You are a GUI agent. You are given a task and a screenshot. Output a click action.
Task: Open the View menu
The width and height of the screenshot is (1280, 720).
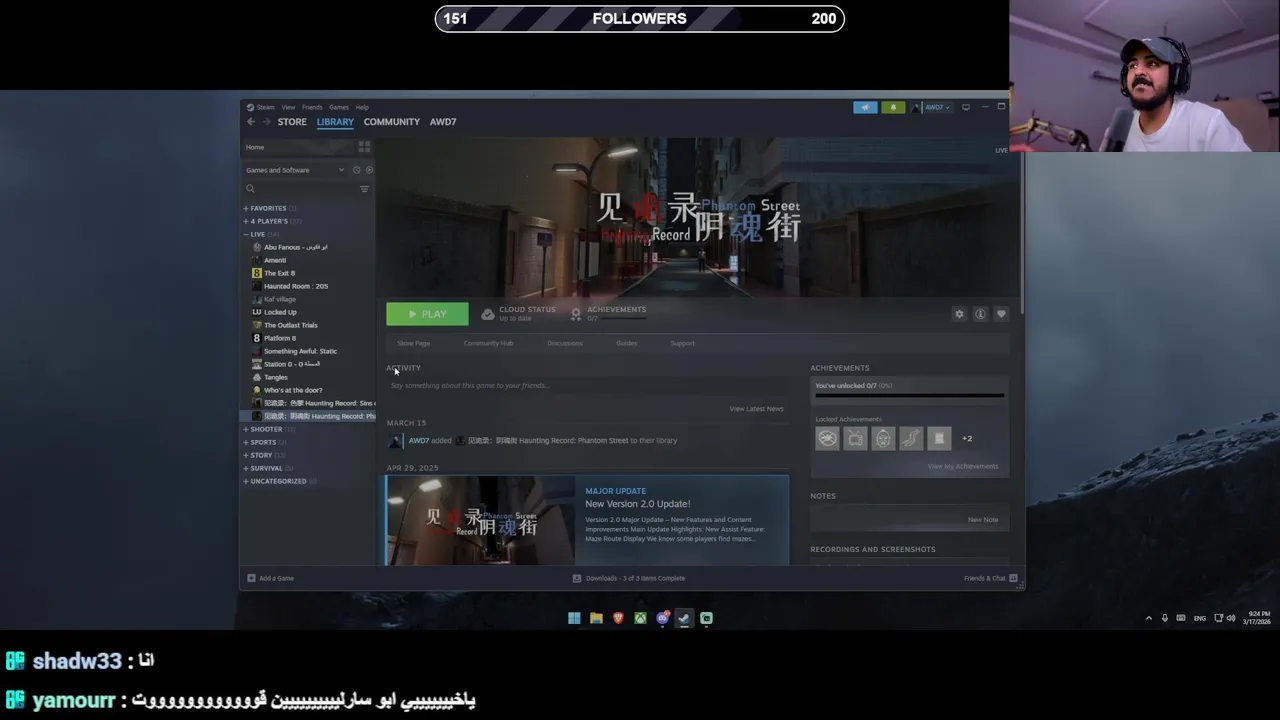click(288, 107)
